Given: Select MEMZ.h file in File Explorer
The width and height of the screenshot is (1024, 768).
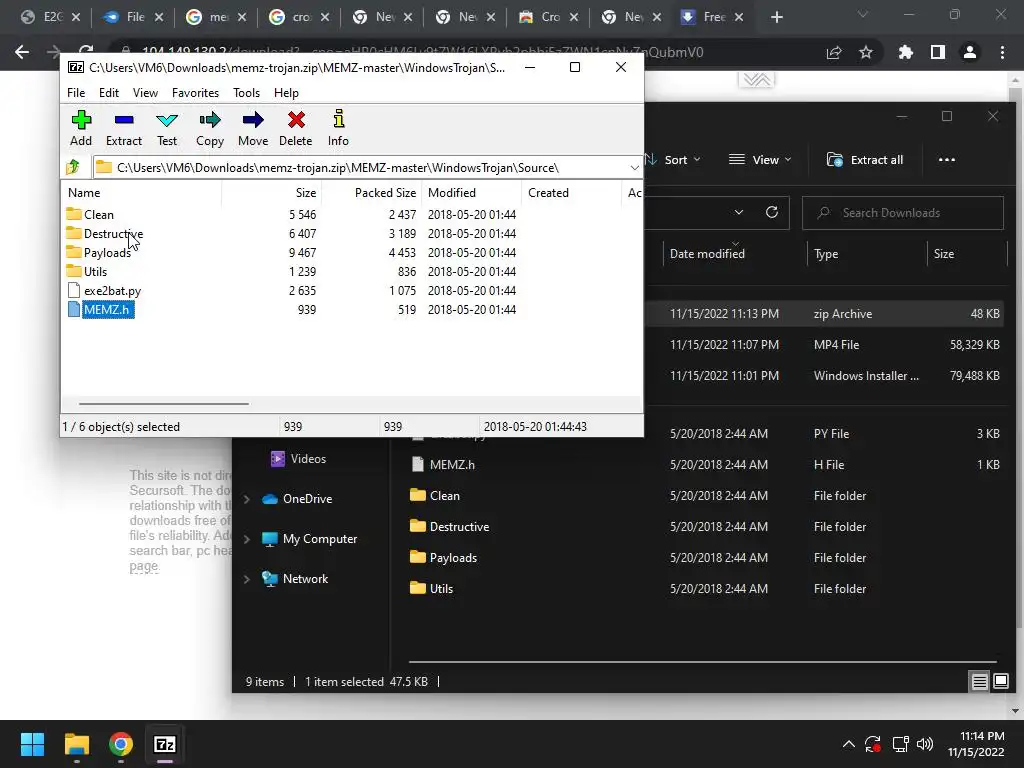Looking at the screenshot, I should coord(452,464).
